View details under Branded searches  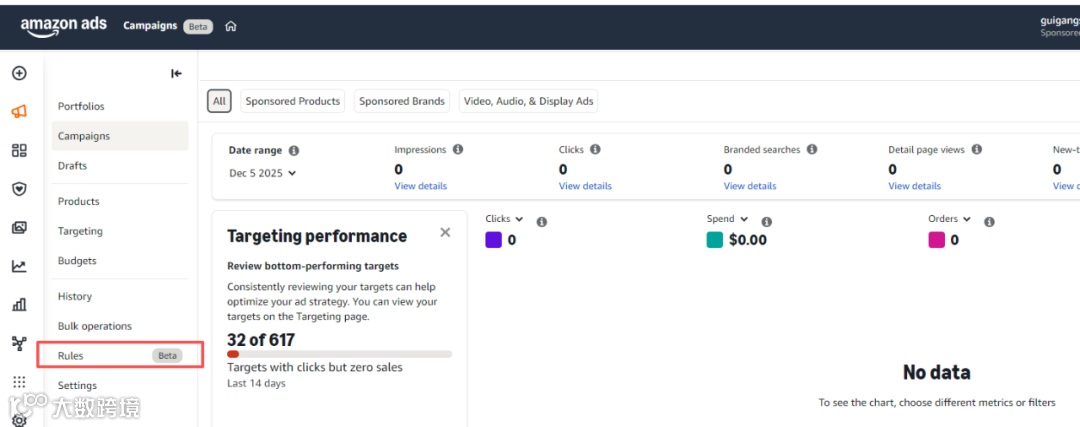(x=749, y=186)
